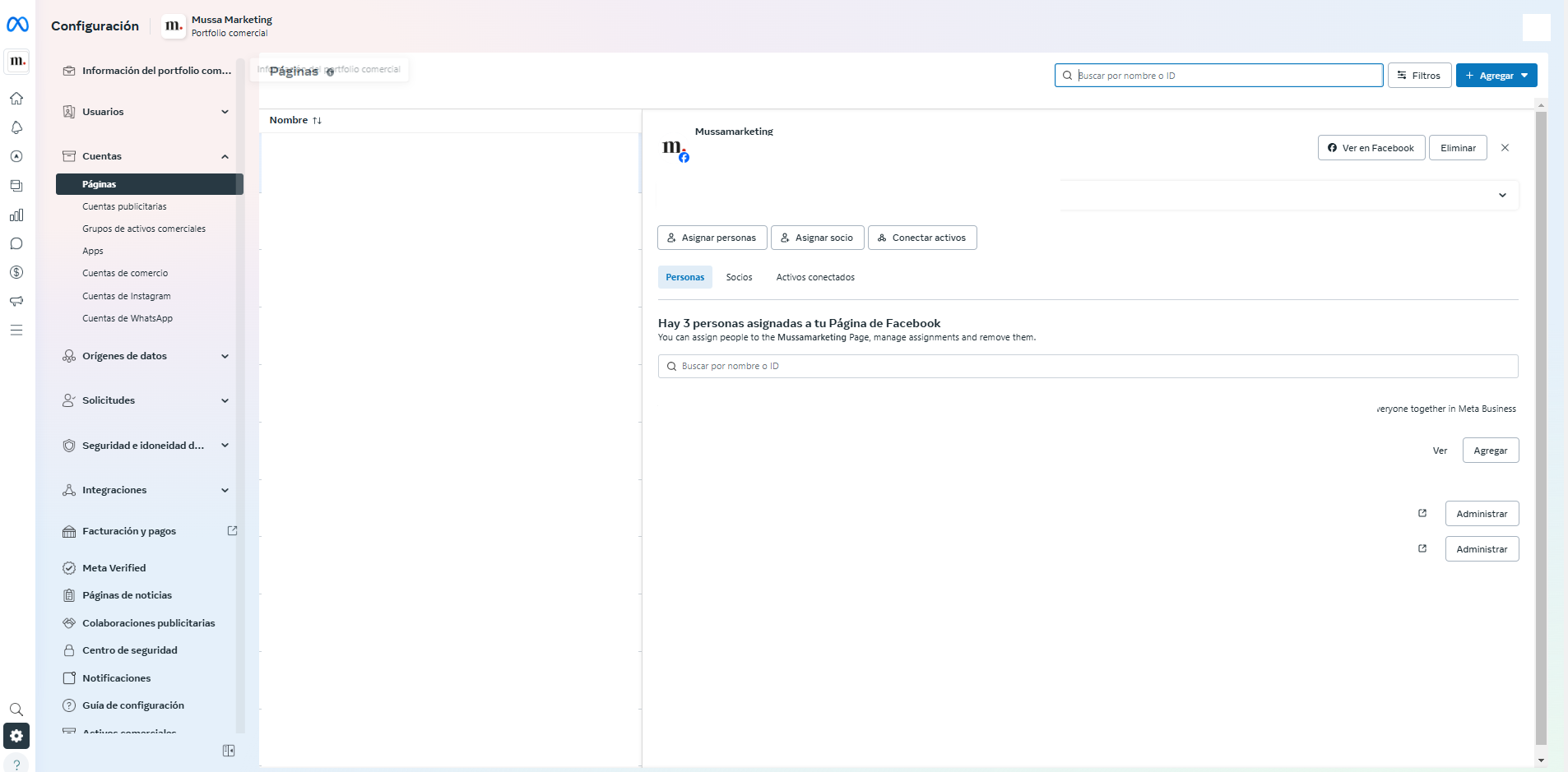Click external link icon beside first Administrar
The height and width of the screenshot is (772, 1568).
[1422, 513]
